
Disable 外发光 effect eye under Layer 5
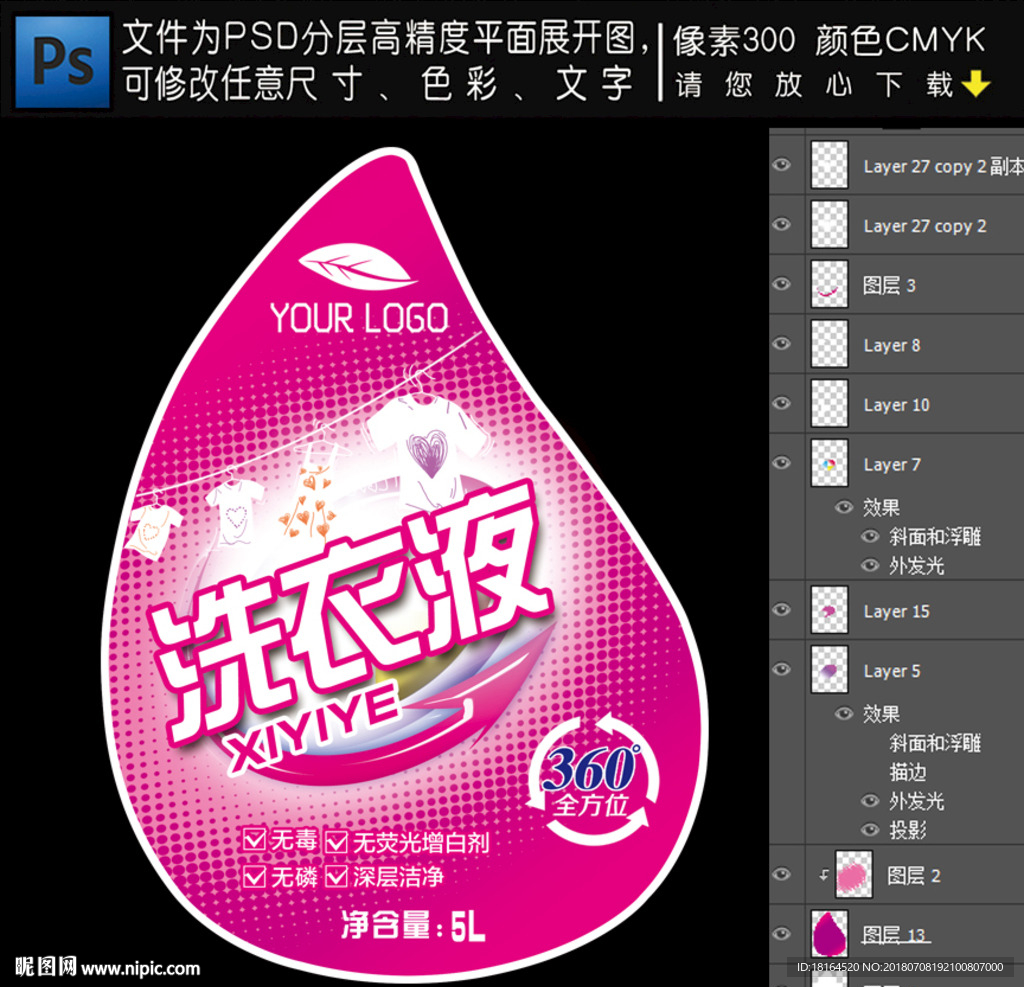tap(870, 801)
